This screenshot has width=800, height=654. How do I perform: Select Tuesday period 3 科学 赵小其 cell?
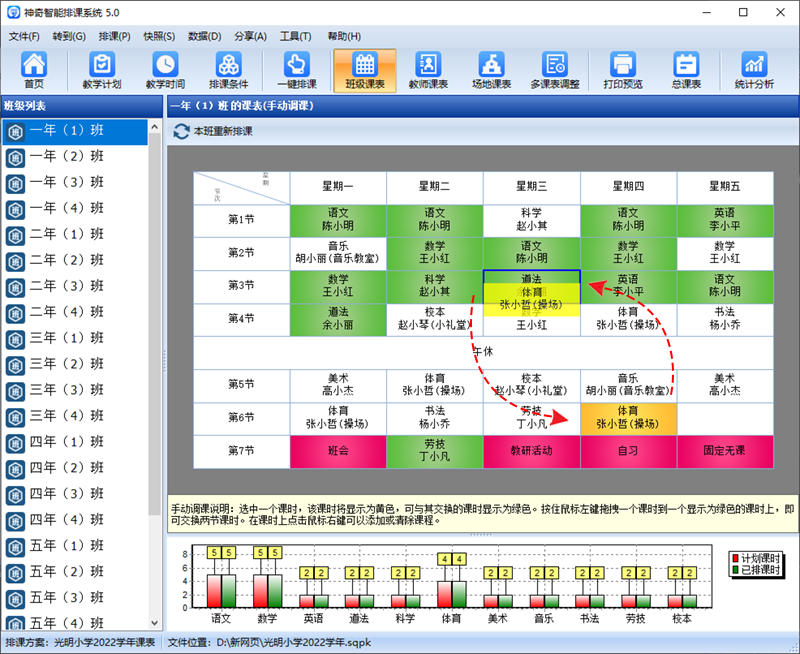pos(434,287)
